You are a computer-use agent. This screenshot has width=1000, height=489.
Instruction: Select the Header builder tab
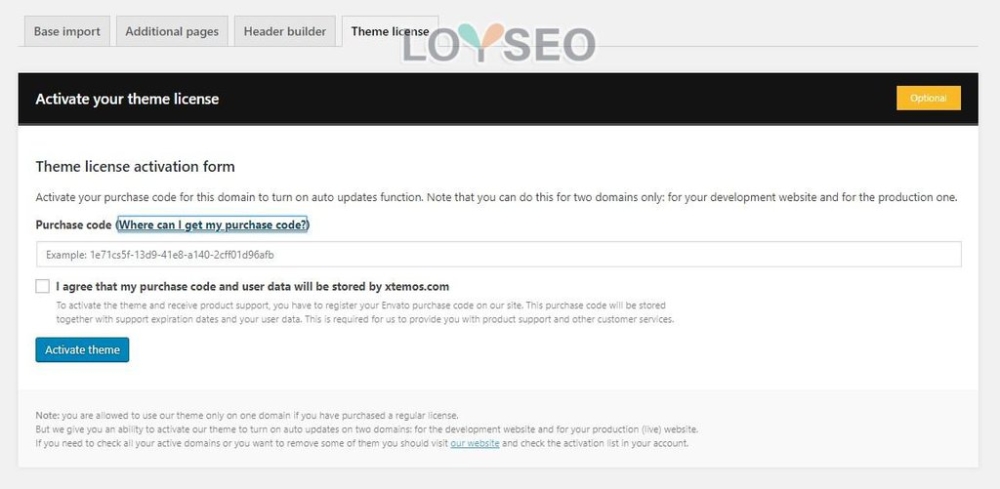(x=284, y=31)
